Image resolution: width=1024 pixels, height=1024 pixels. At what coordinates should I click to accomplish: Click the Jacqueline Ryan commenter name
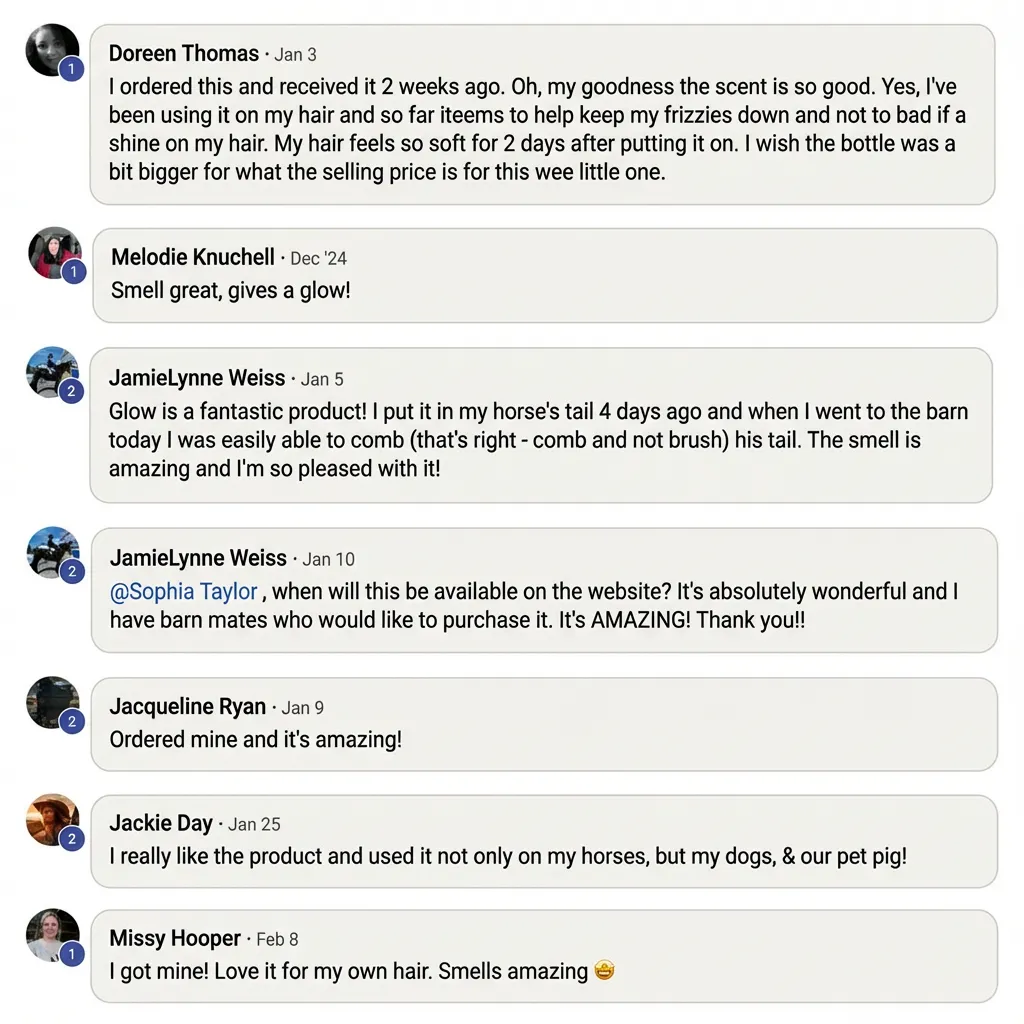188,706
